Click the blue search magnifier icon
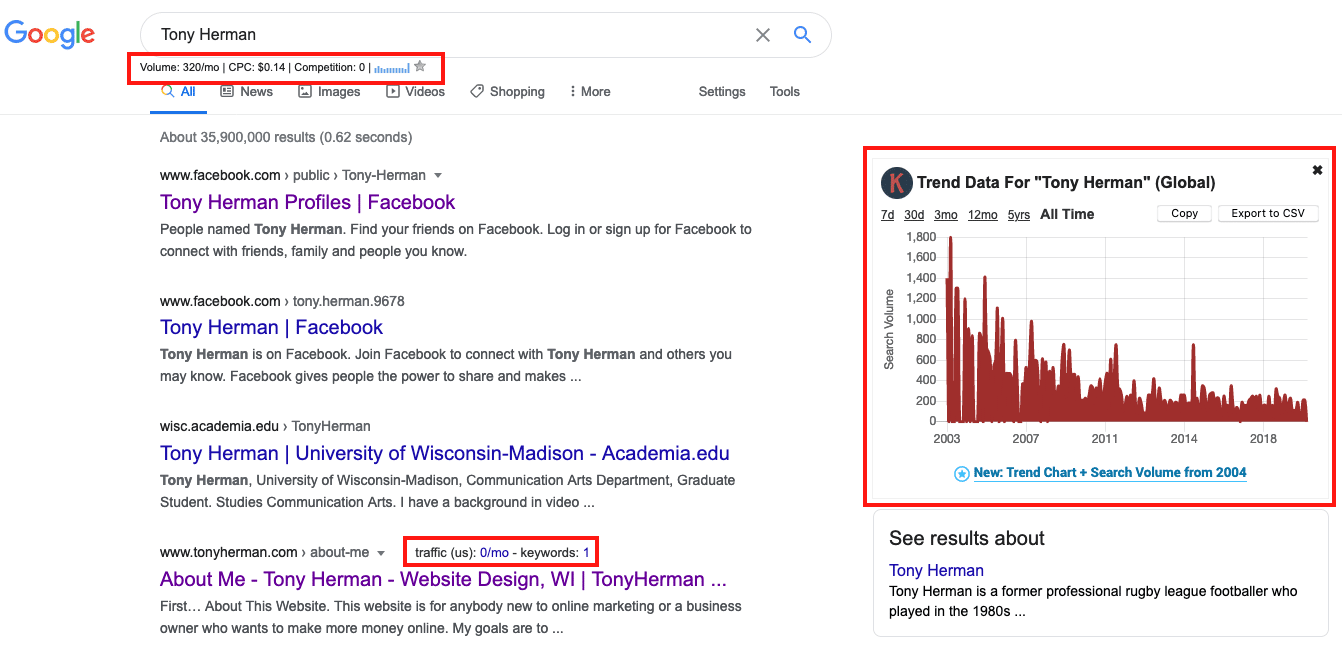 tap(802, 34)
